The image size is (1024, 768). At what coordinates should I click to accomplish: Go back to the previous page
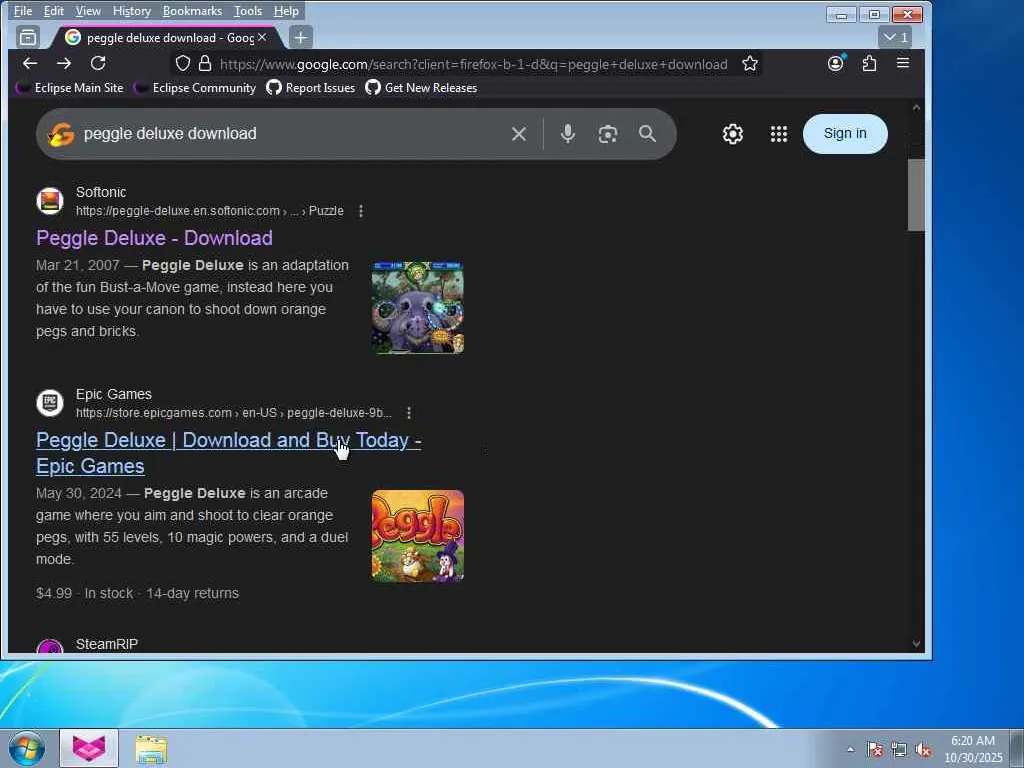tap(30, 63)
